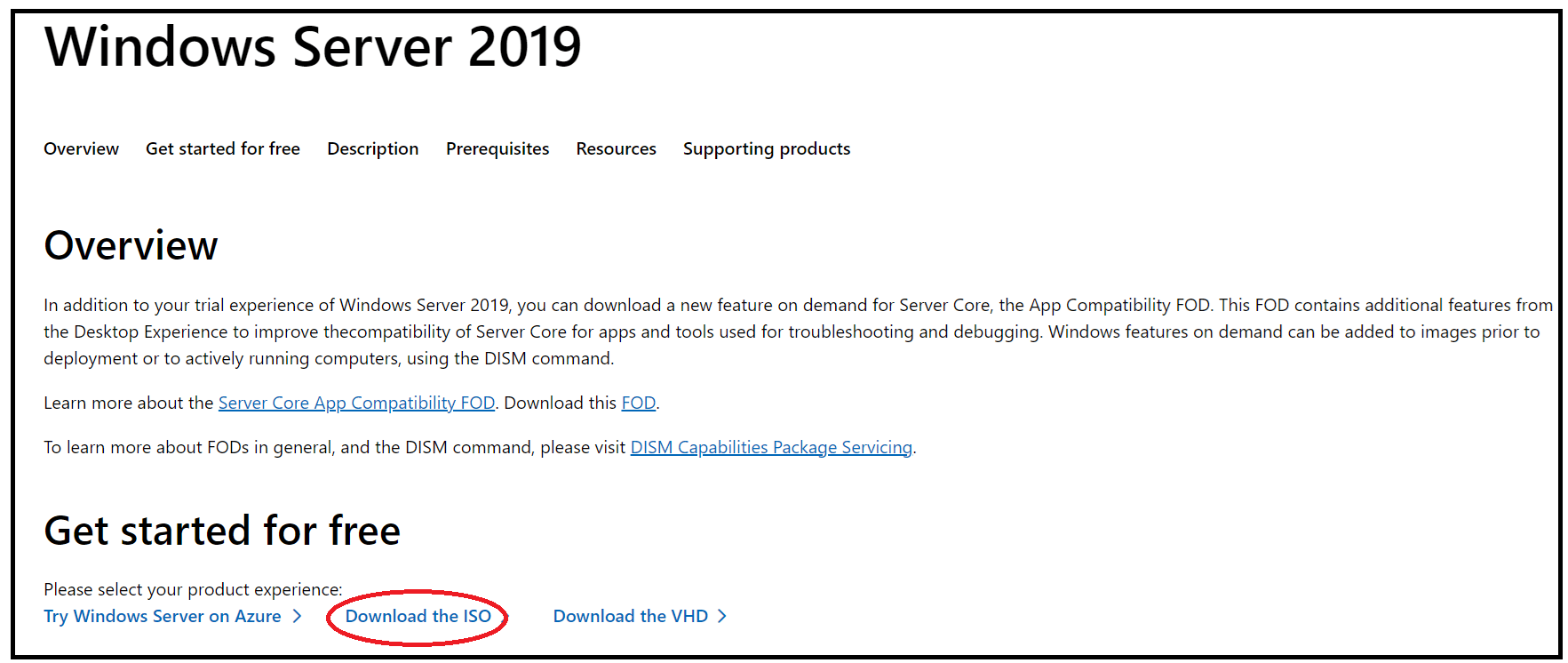Click the arrow after "Try Windows Server on Azure"
The height and width of the screenshot is (663, 1568).
[x=297, y=616]
